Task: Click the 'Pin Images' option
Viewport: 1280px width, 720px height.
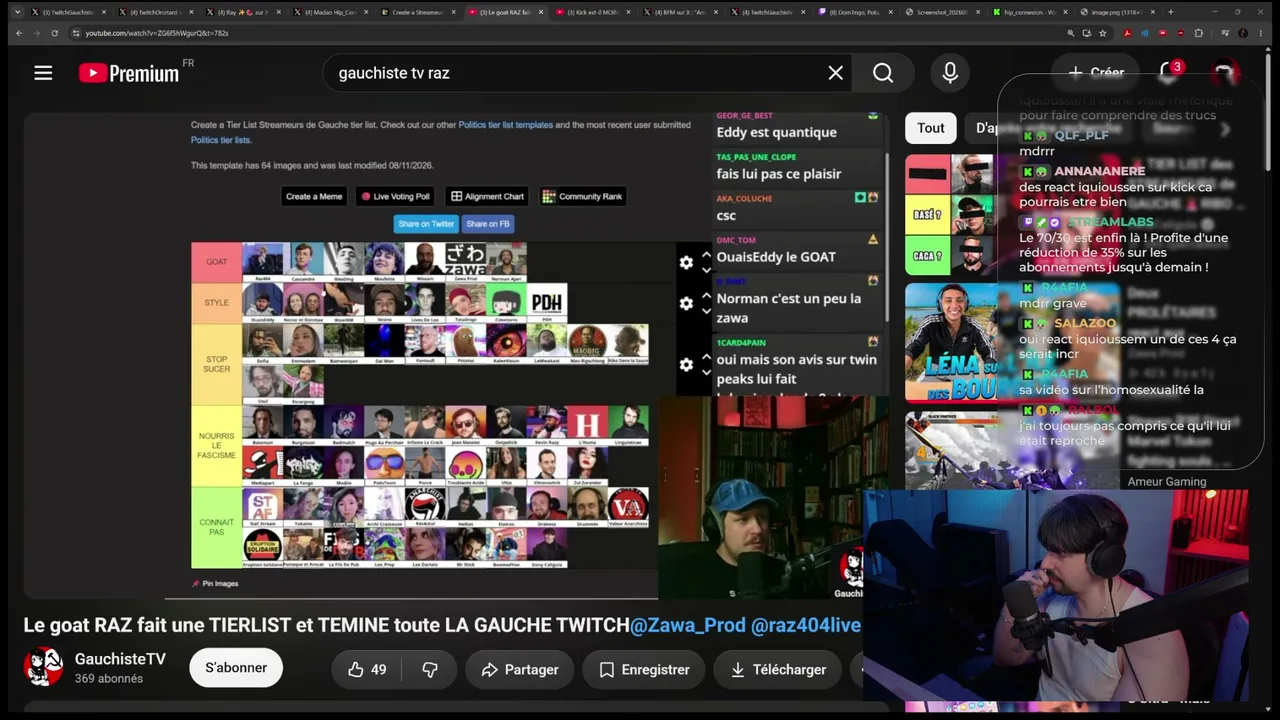Action: click(x=215, y=584)
